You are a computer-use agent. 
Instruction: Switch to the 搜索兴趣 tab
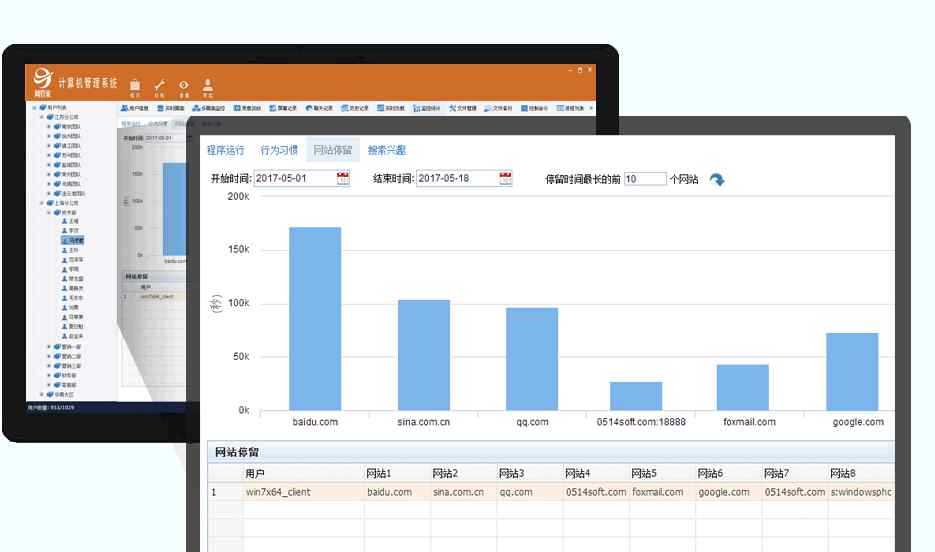pos(386,150)
